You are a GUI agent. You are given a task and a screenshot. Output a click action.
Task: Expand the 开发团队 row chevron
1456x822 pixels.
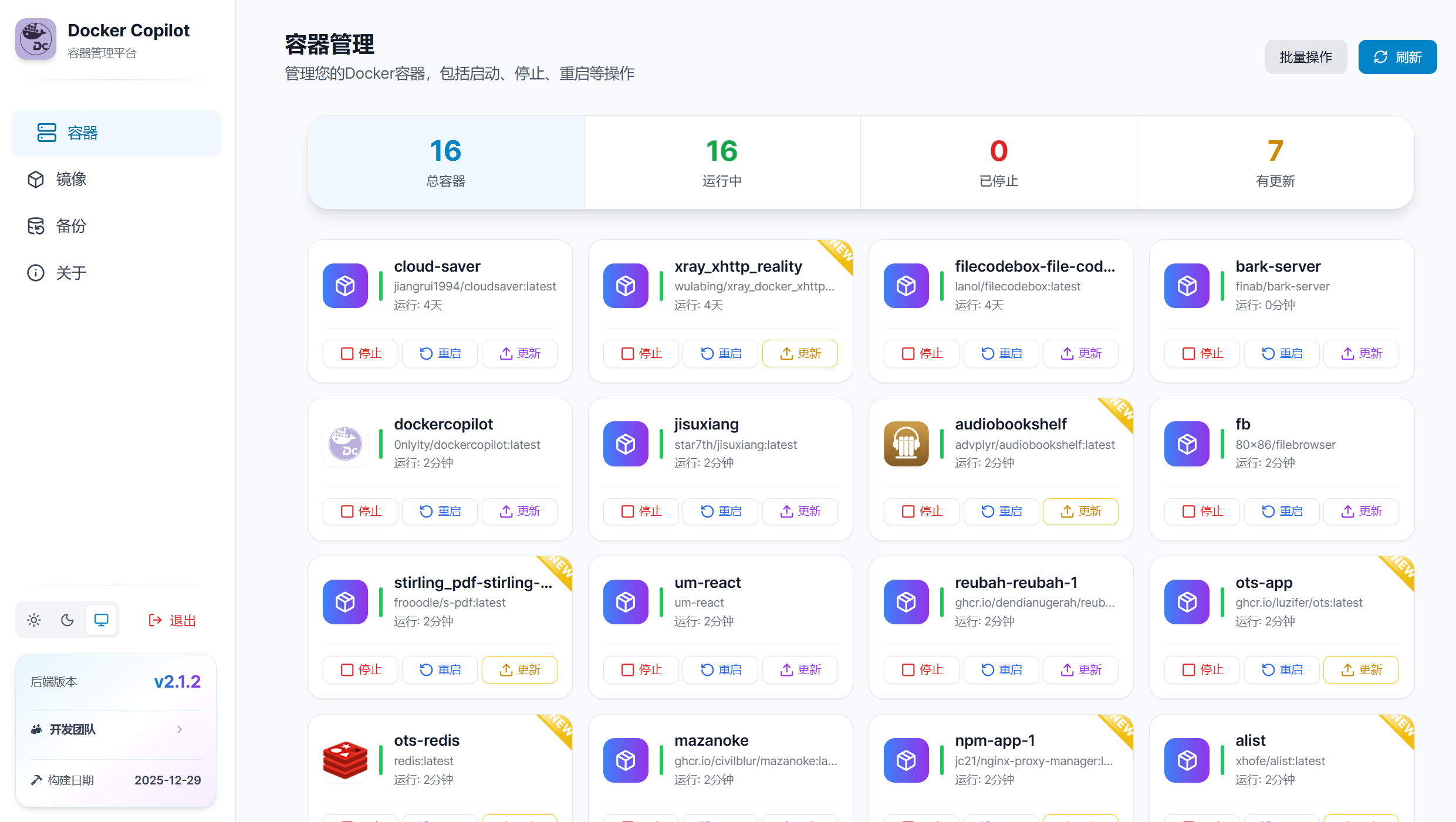pyautogui.click(x=180, y=729)
